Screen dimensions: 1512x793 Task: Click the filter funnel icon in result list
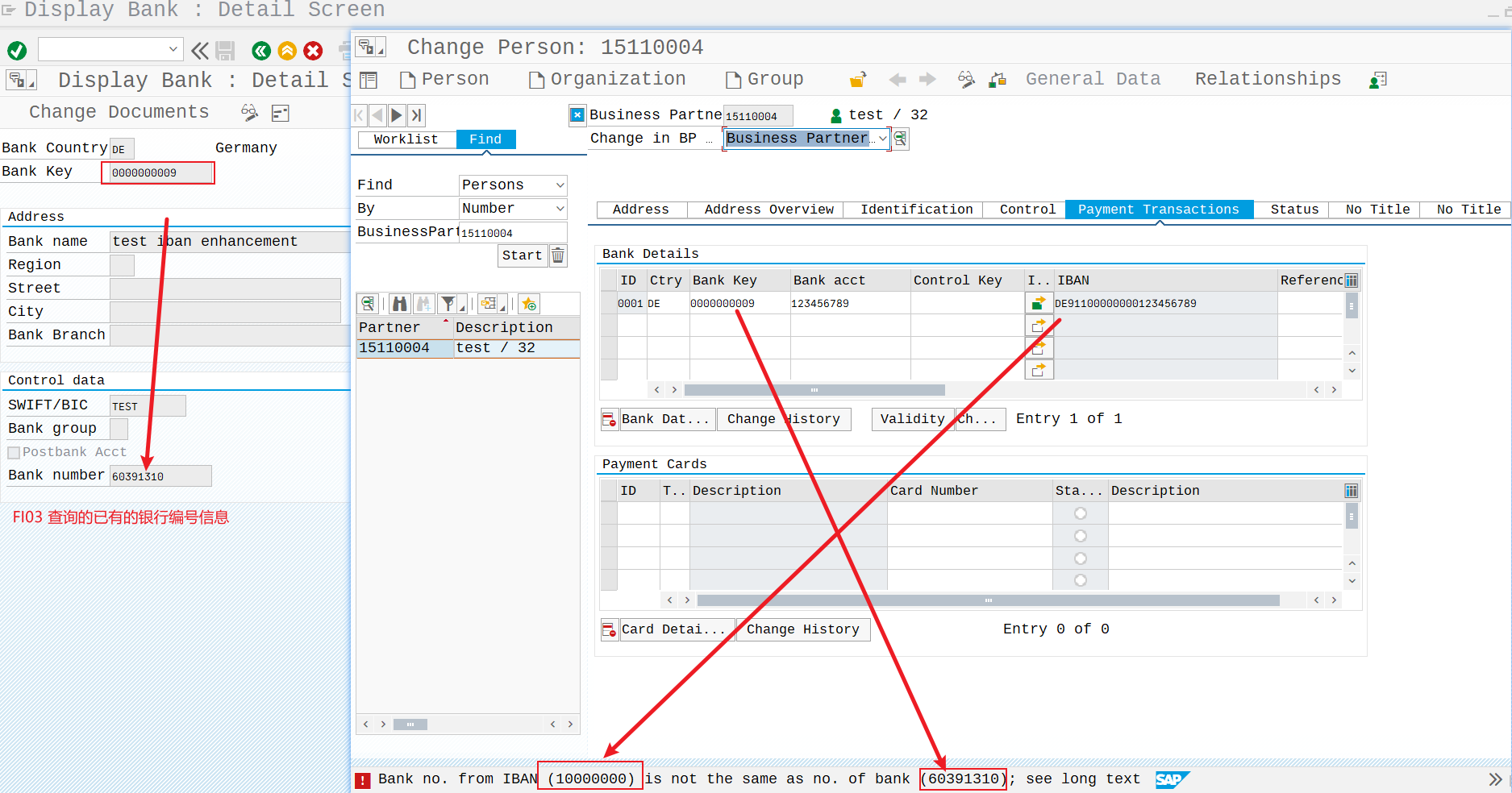click(x=448, y=304)
